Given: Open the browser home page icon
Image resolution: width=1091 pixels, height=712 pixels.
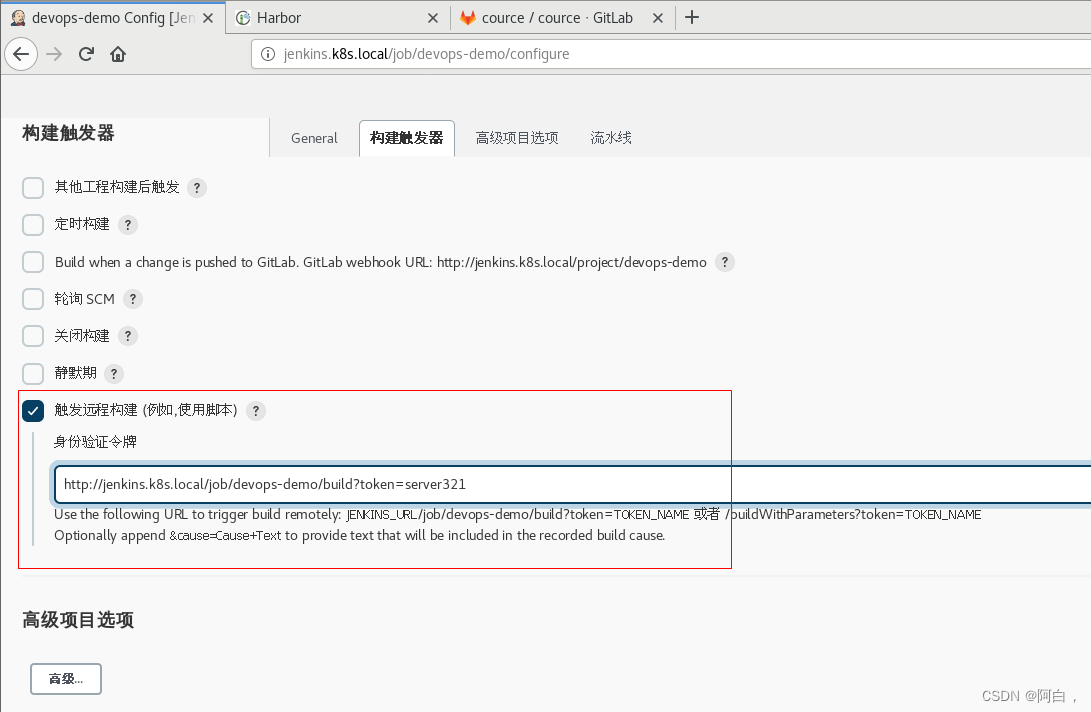Looking at the screenshot, I should point(118,54).
